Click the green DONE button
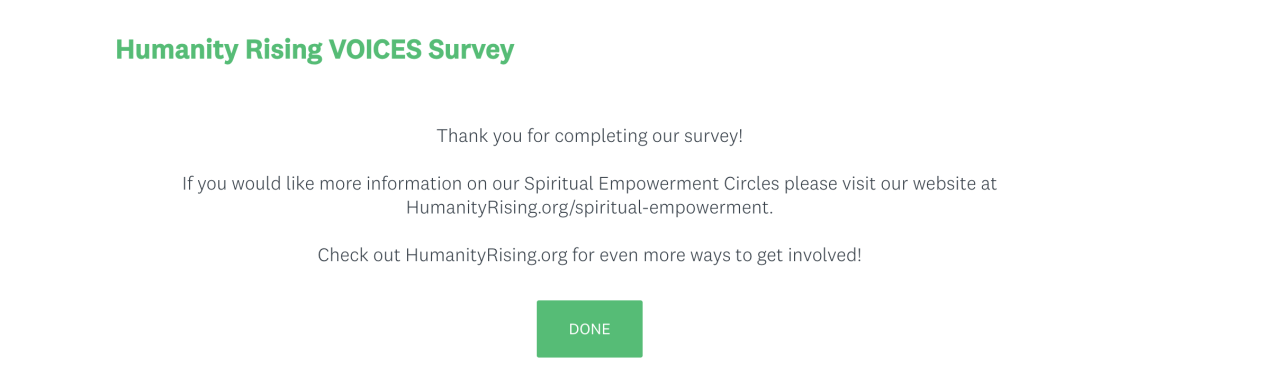The image size is (1280, 392). [x=589, y=329]
